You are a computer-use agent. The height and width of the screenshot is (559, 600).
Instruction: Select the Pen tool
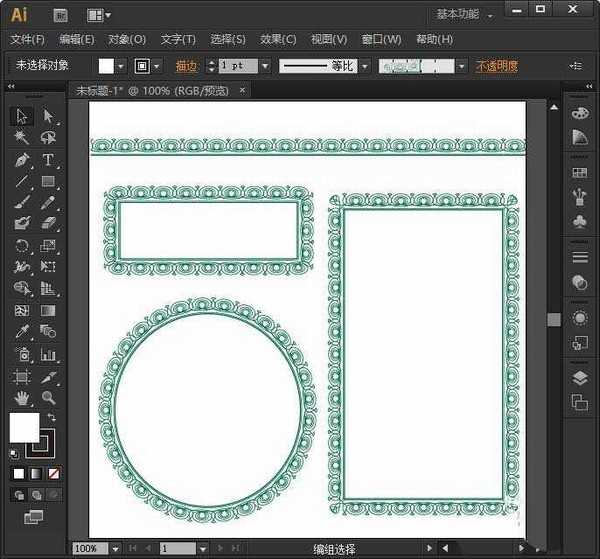(22, 160)
